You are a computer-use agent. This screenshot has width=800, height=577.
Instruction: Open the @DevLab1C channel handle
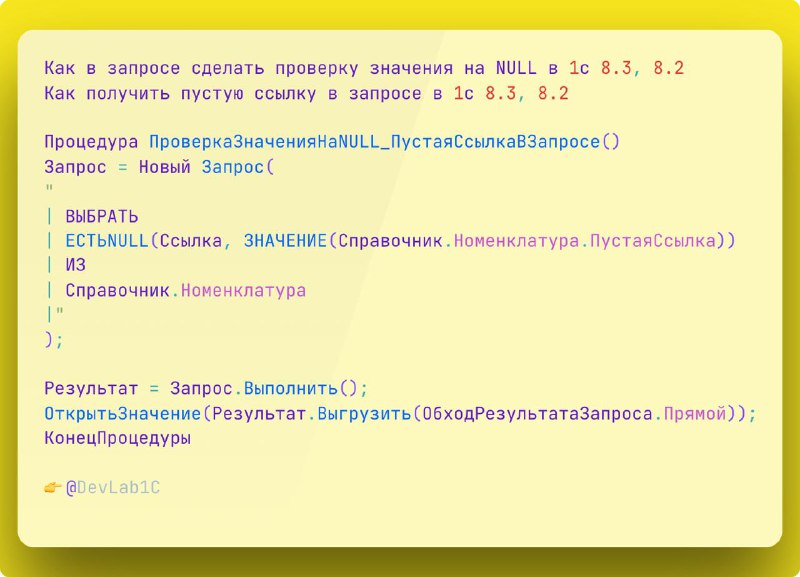tap(113, 488)
